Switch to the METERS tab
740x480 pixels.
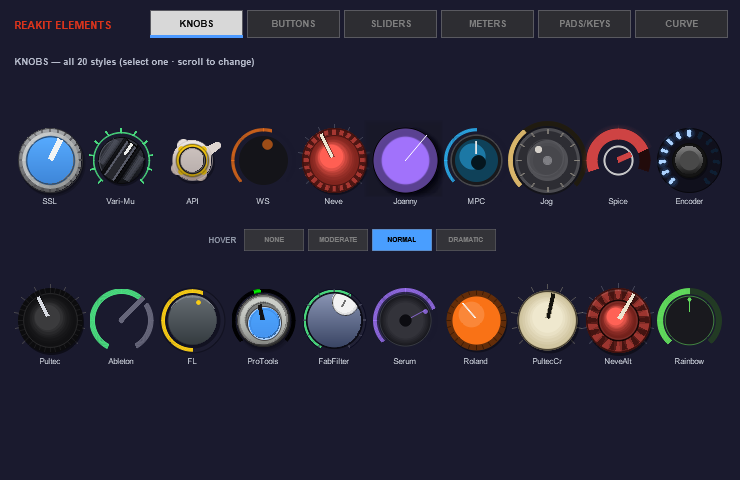488,24
